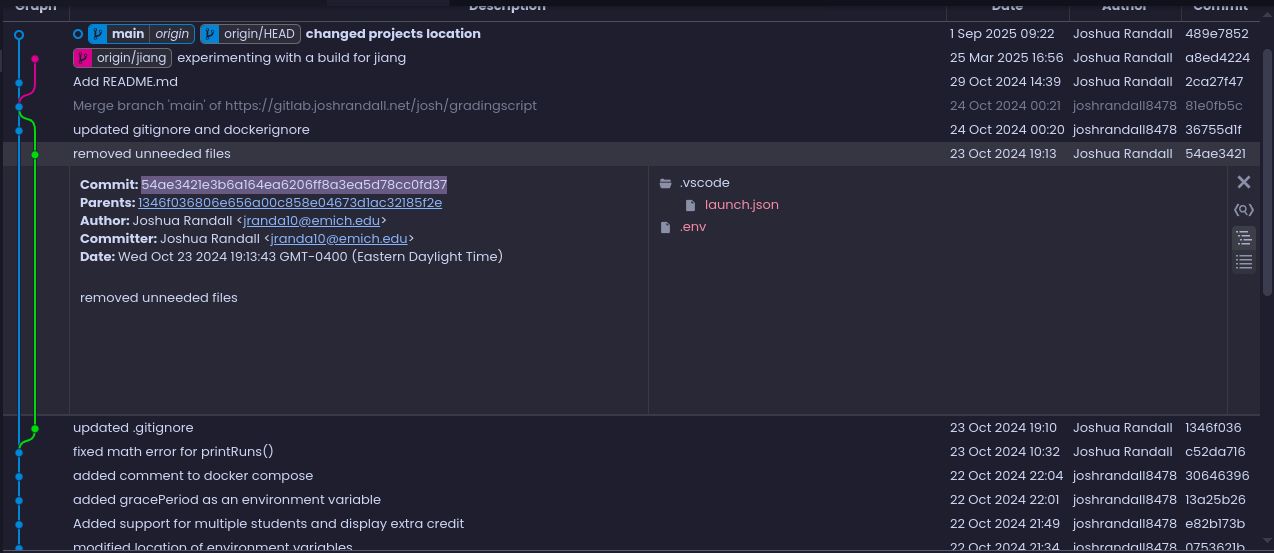1274x553 pixels.
Task: Start code review icon in details panel
Action: (x=1244, y=210)
